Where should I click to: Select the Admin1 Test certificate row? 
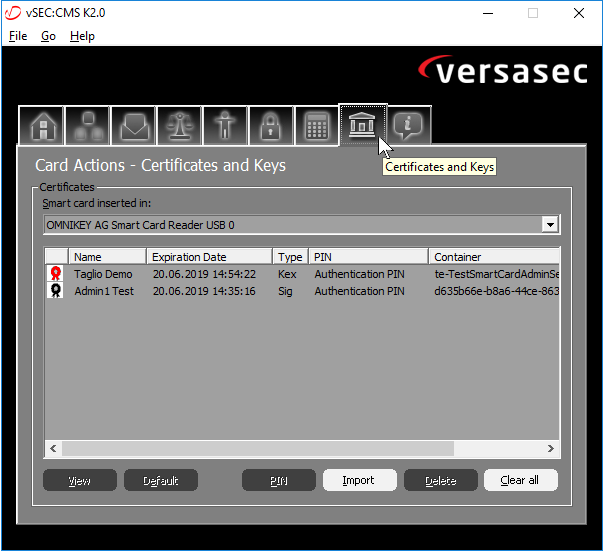point(302,291)
